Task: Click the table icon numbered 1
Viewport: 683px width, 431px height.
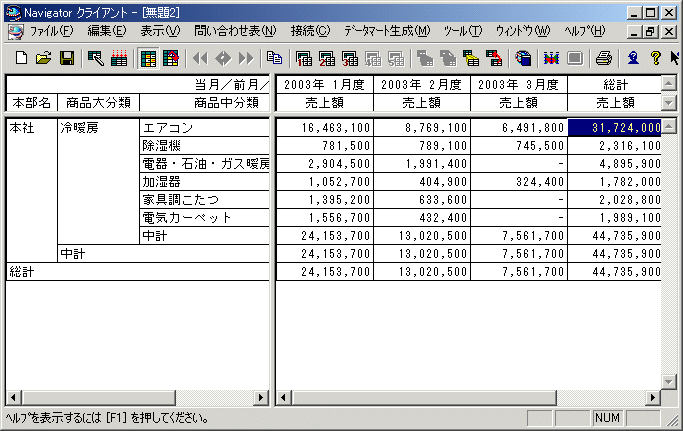Action: coord(304,58)
